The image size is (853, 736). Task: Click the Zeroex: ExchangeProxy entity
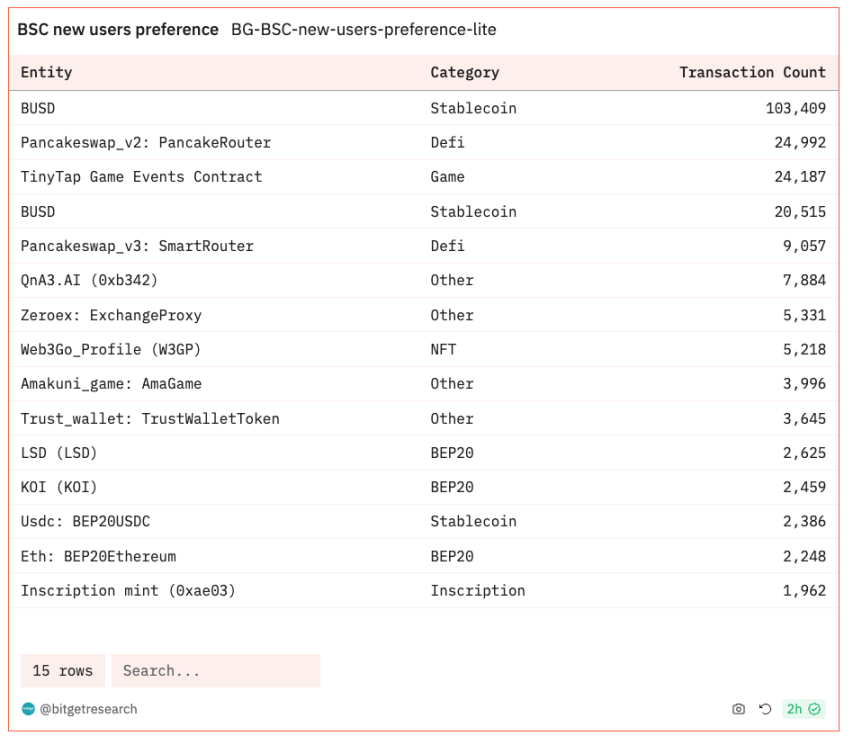click(x=111, y=315)
